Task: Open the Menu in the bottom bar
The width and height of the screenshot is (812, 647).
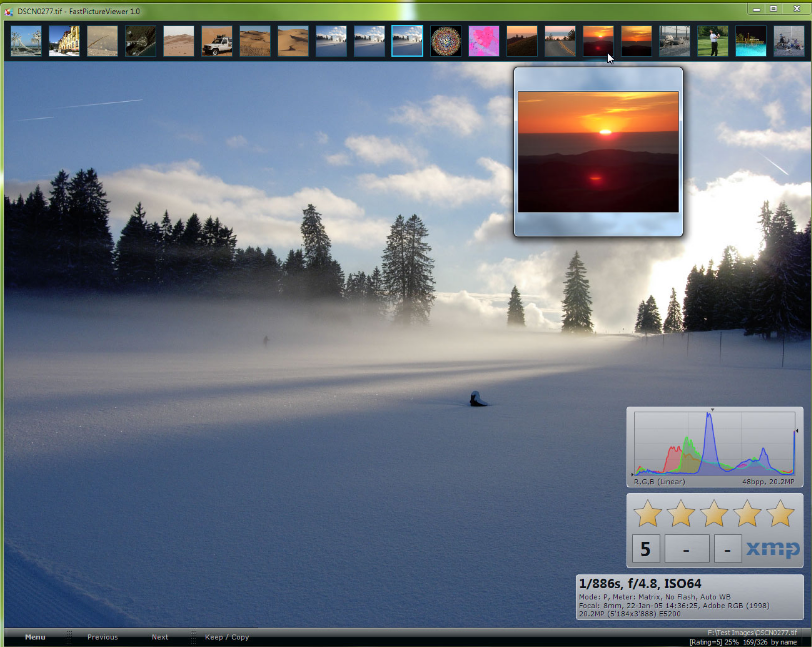Action: [35, 637]
